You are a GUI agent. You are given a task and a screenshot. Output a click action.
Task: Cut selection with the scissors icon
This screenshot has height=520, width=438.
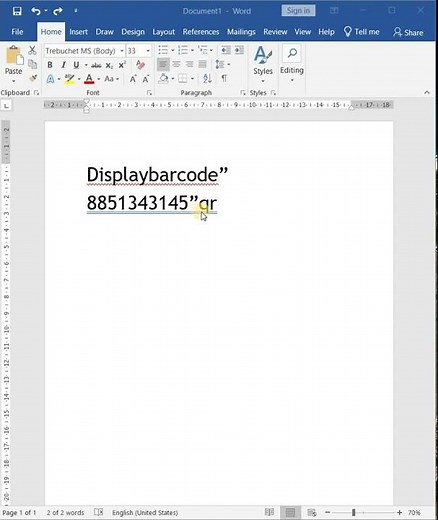tap(32, 50)
